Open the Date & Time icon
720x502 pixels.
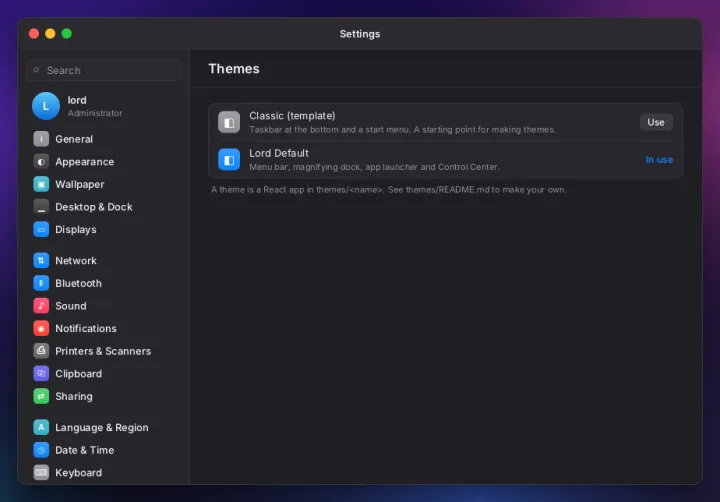coord(41,450)
